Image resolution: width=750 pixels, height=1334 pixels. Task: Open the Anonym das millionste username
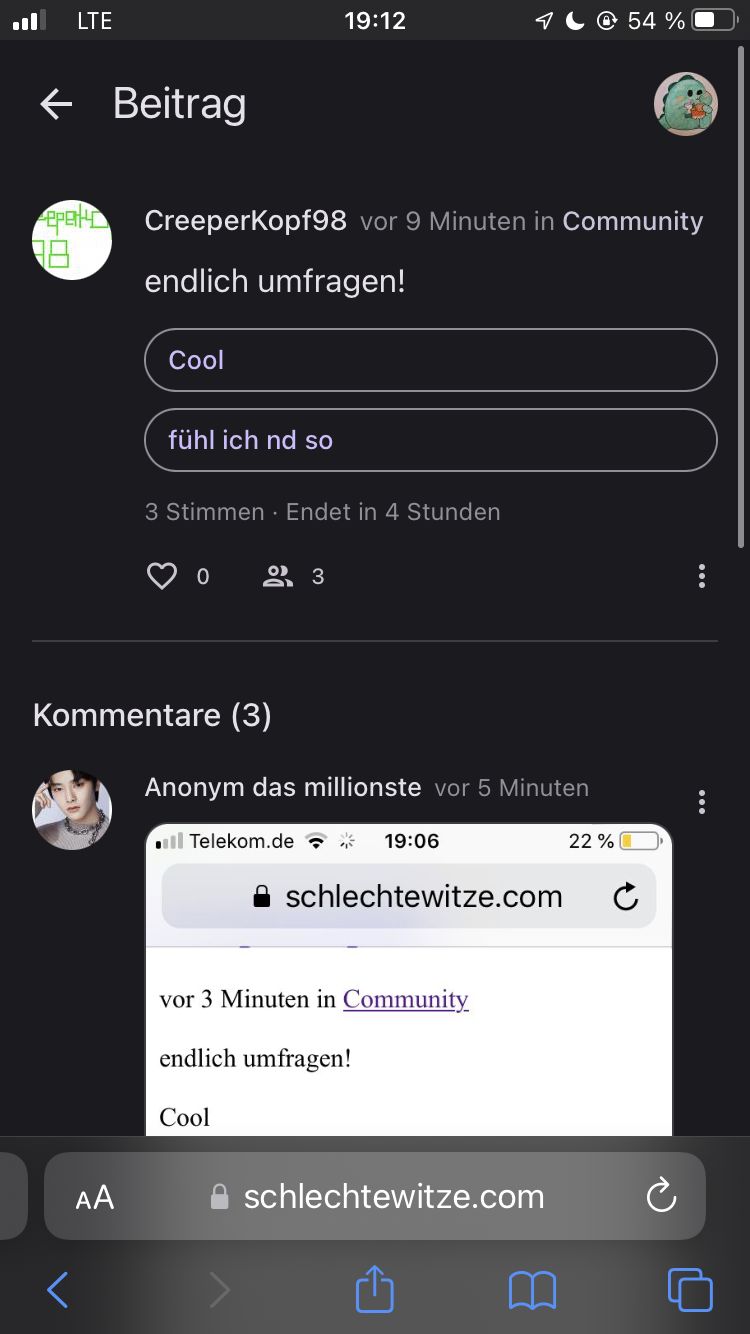pyautogui.click(x=283, y=788)
